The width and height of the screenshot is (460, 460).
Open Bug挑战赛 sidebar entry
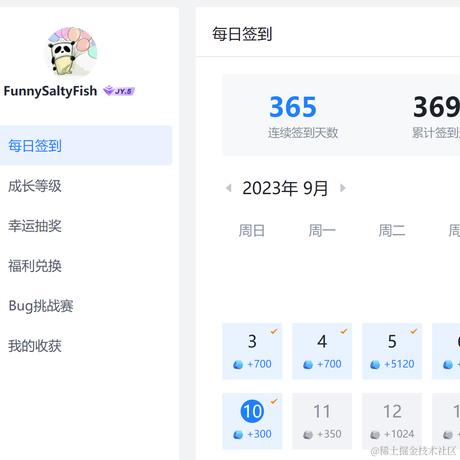41,306
